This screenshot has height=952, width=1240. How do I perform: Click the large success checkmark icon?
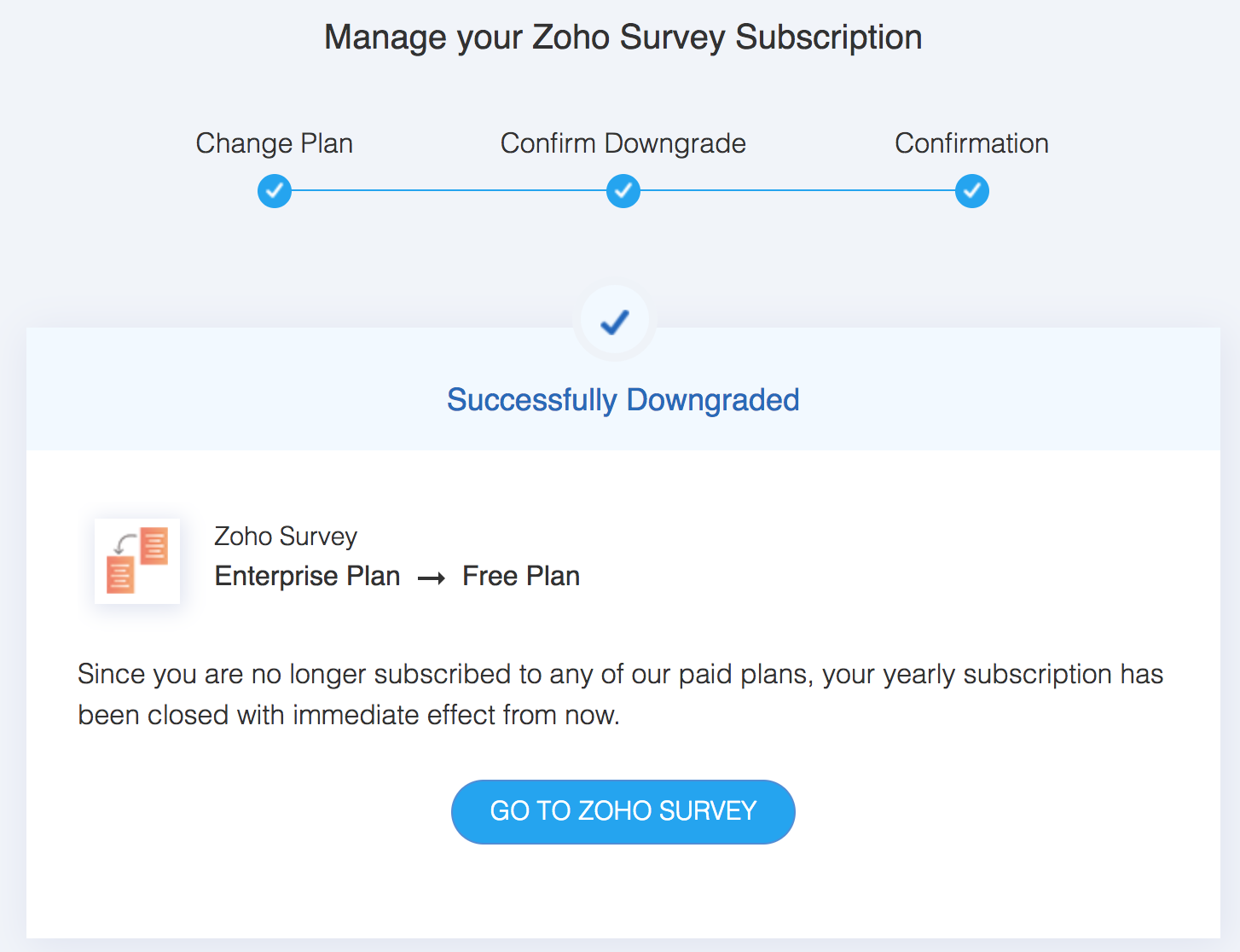(615, 322)
